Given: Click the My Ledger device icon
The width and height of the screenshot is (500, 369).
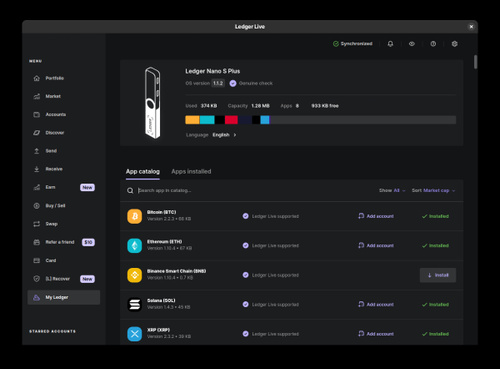Looking at the screenshot, I should 37,297.
